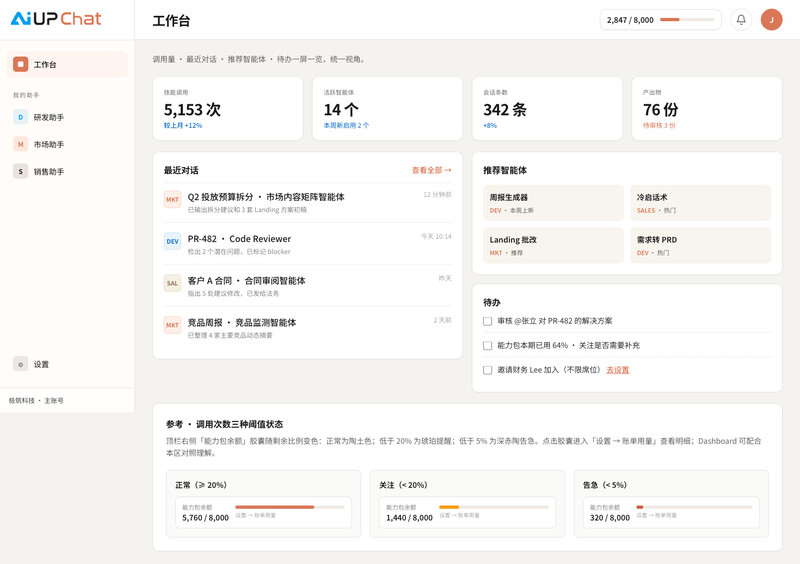Open the notification bell

pyautogui.click(x=741, y=19)
